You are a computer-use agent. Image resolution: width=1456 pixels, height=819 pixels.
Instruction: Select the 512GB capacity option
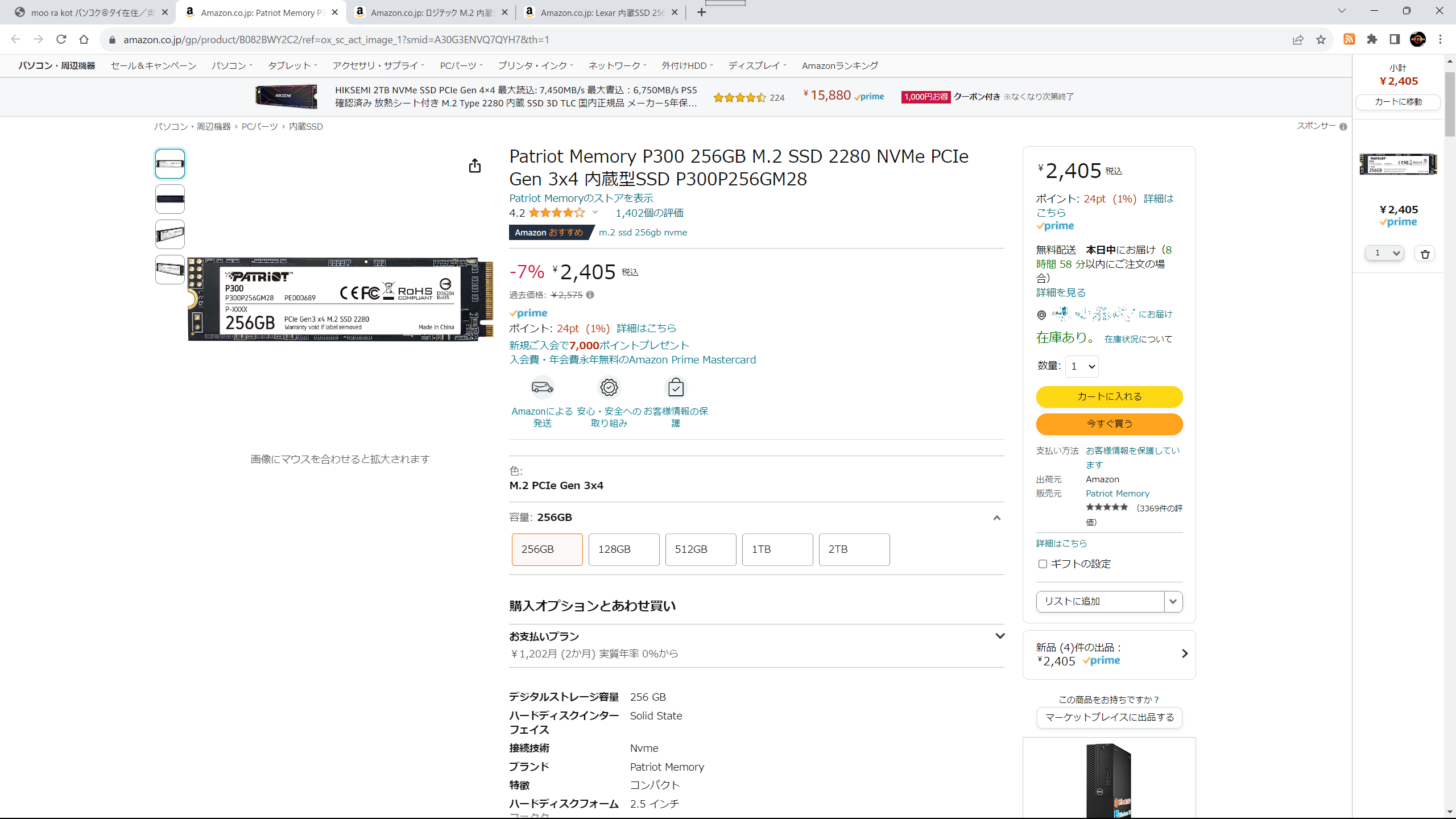pyautogui.click(x=701, y=549)
